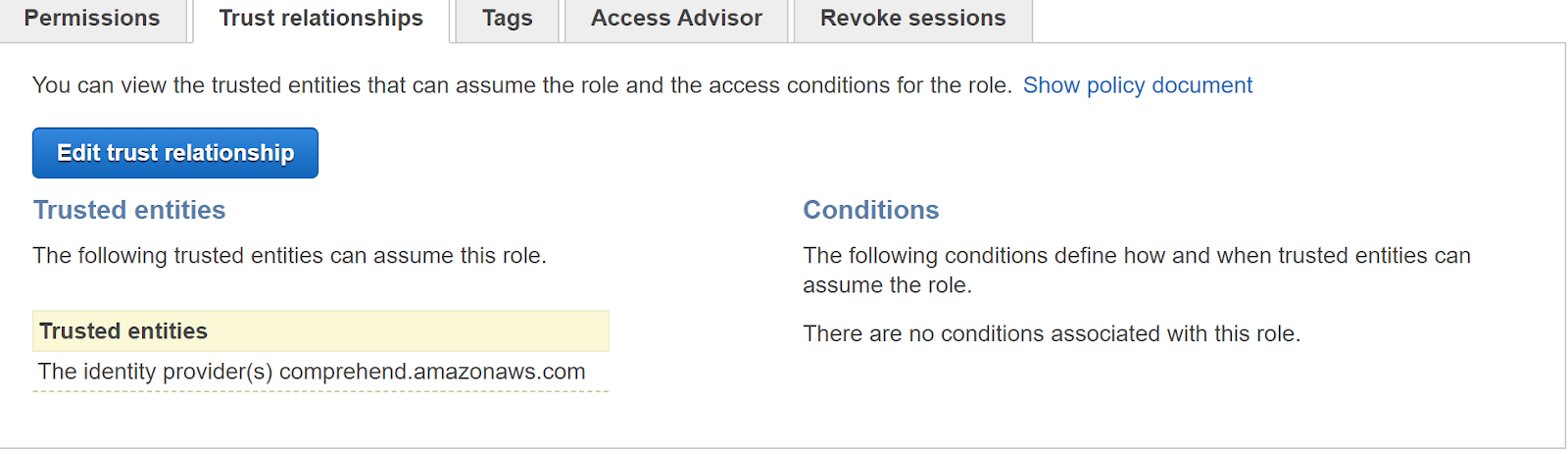Open the Permissions tab

tap(92, 19)
